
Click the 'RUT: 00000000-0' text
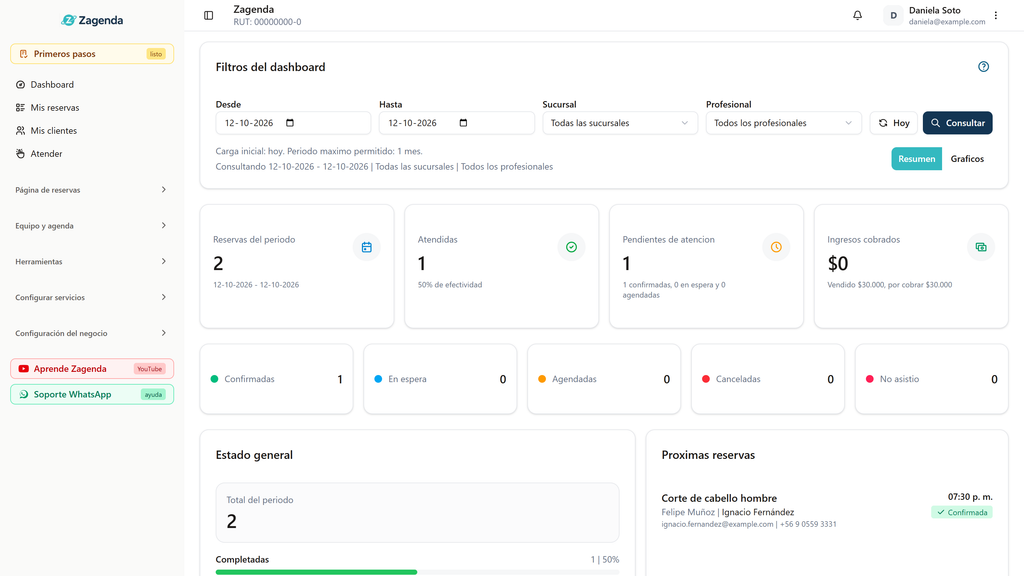pyautogui.click(x=267, y=22)
